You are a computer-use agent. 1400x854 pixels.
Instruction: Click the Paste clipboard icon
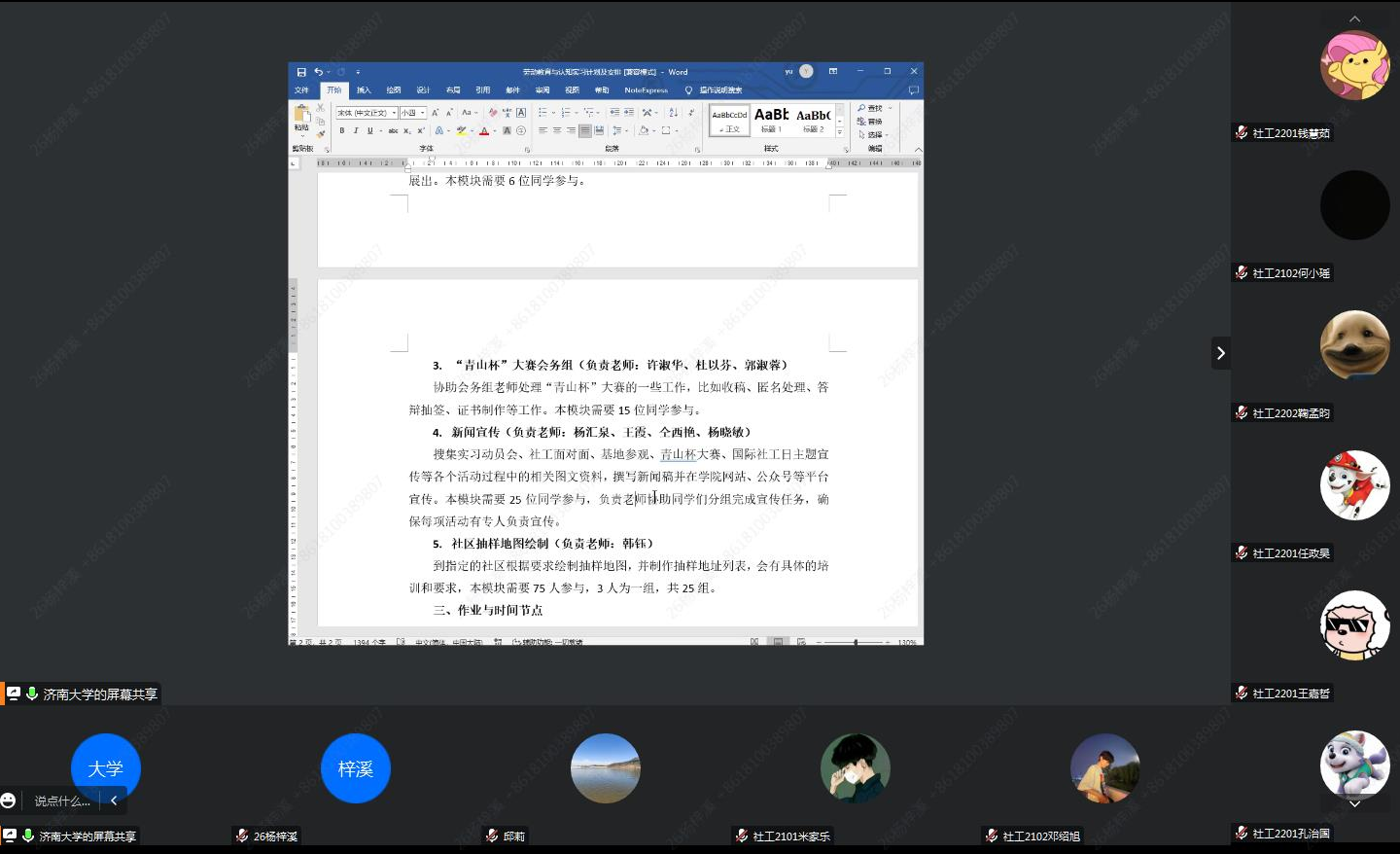(x=301, y=116)
